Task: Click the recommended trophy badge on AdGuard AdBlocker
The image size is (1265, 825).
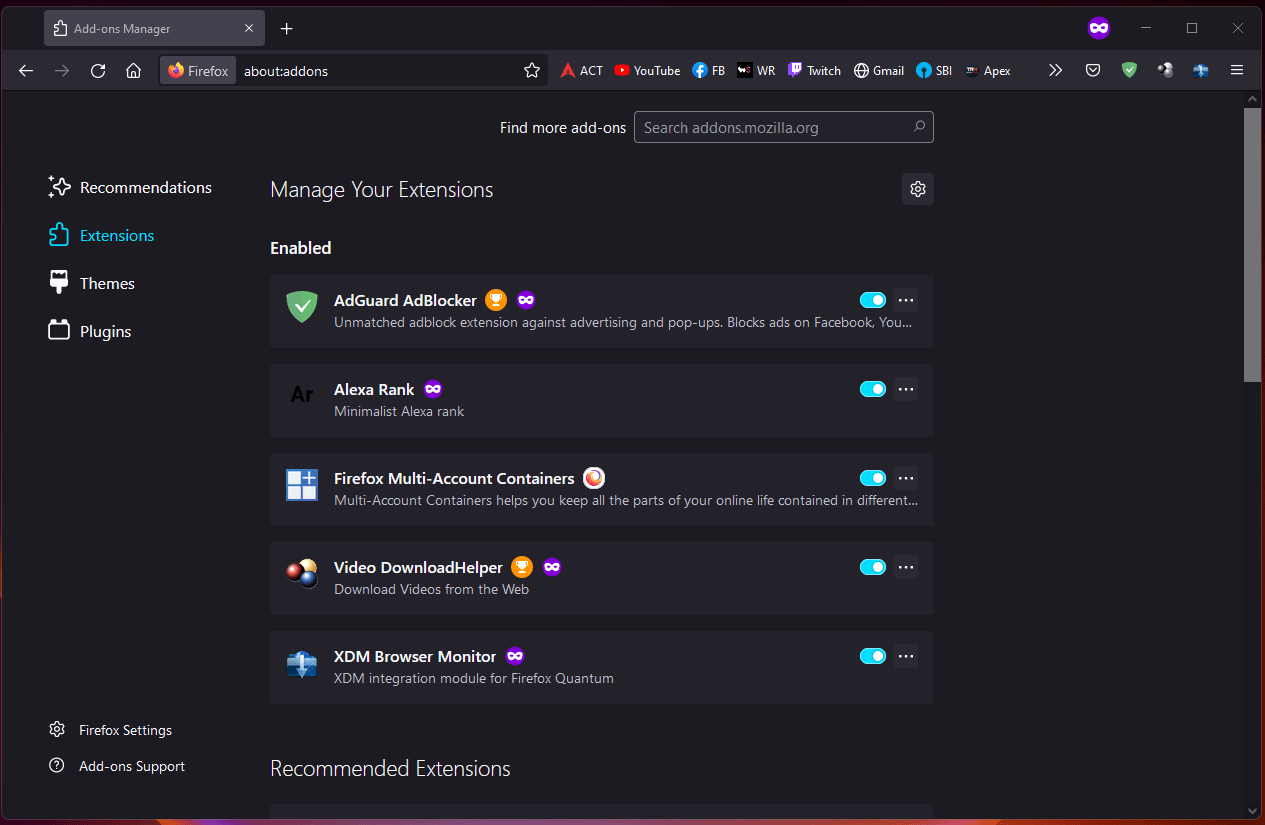Action: 496,300
